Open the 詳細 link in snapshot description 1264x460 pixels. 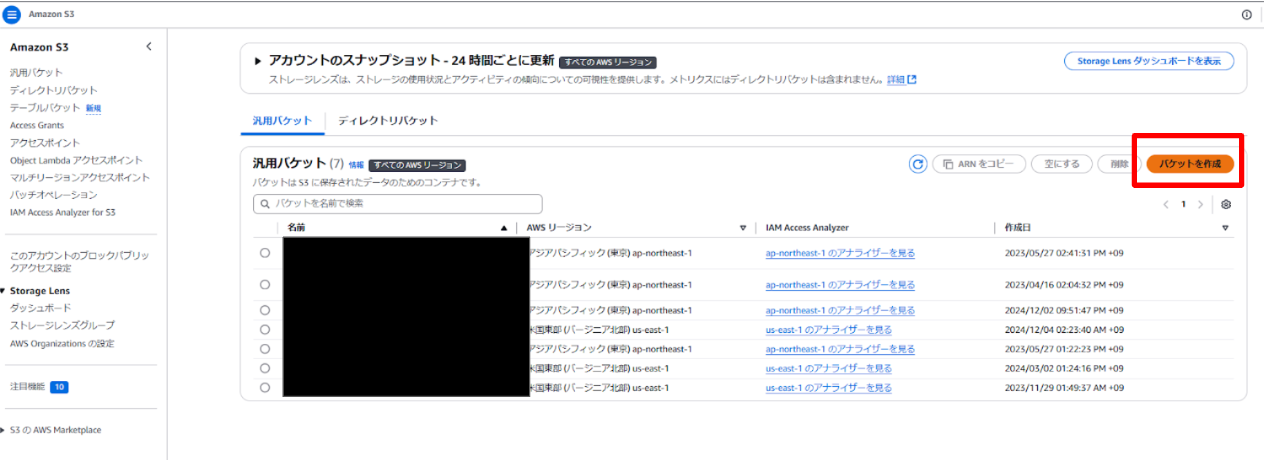[x=895, y=80]
